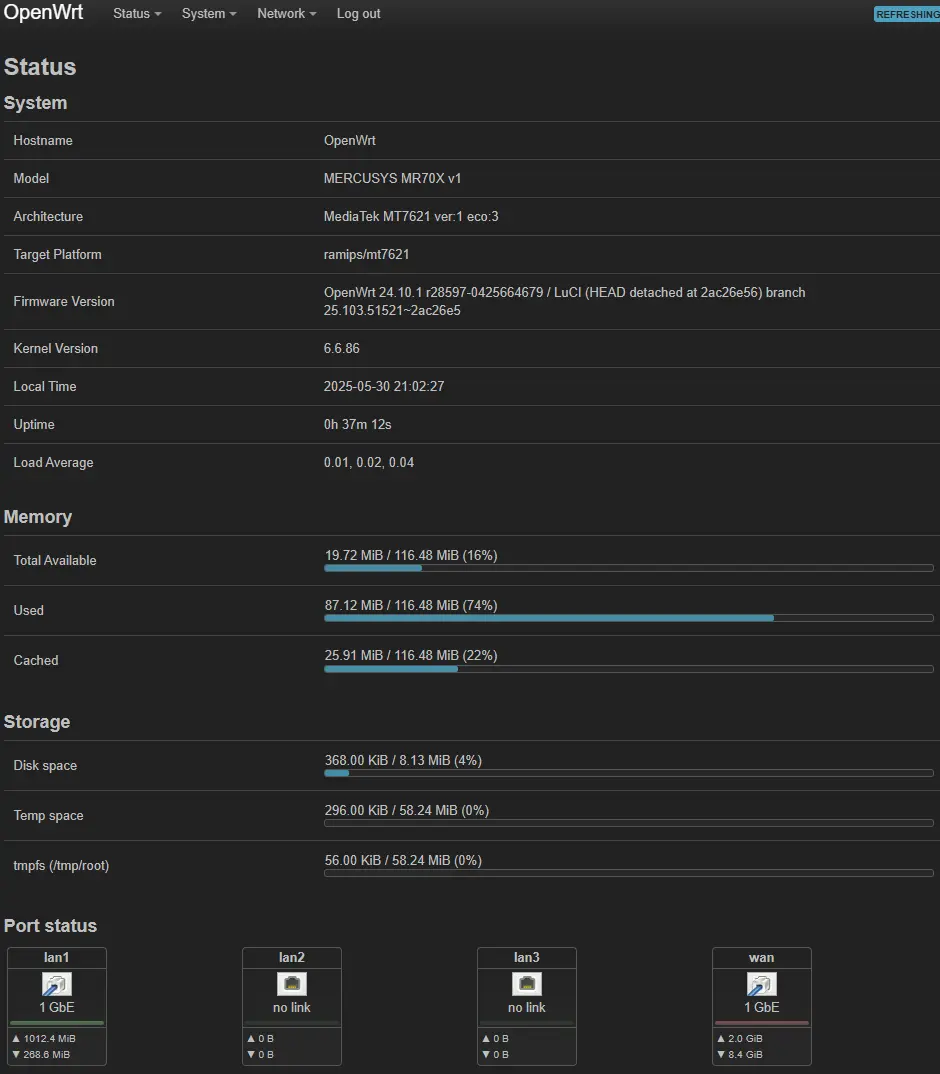Click the Total Available memory progress bar
This screenshot has width=940, height=1074.
[629, 568]
